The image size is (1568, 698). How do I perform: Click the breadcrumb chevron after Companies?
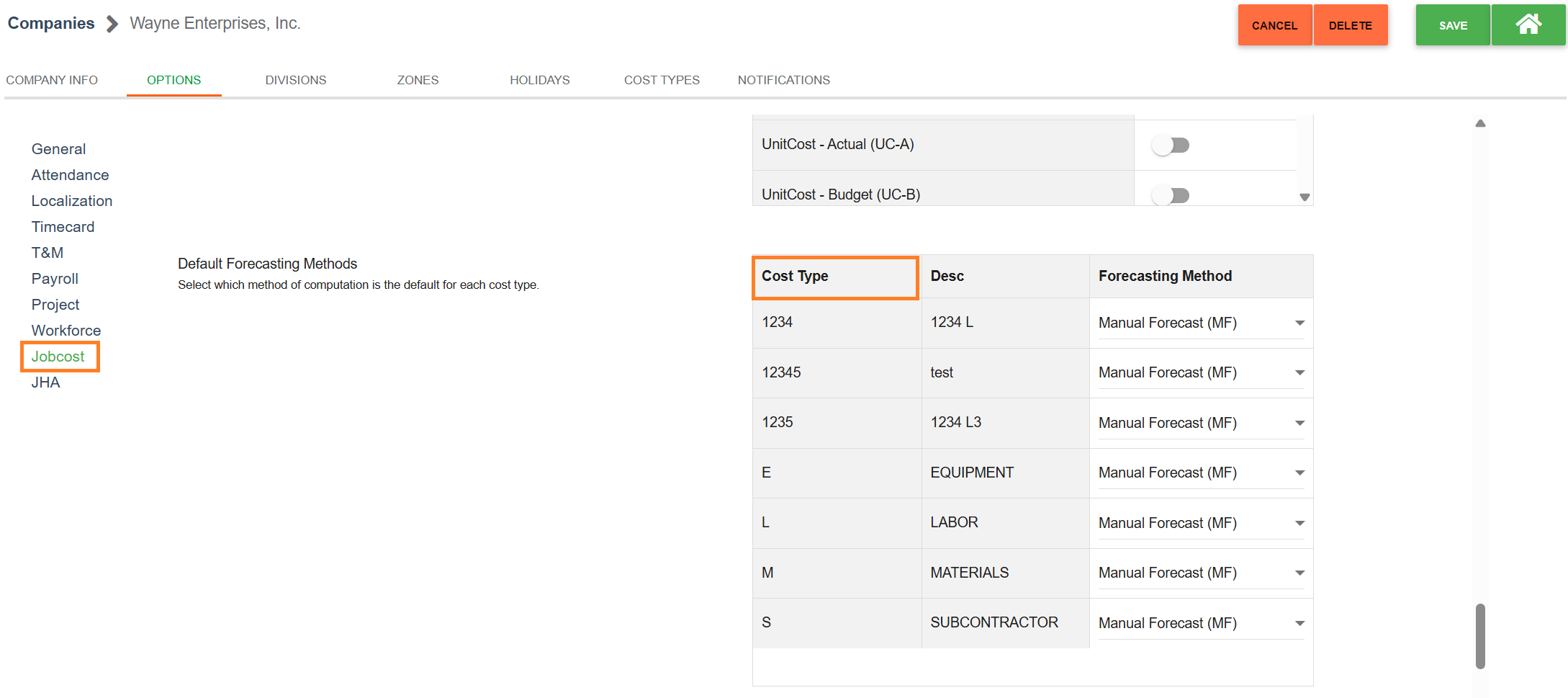[112, 24]
